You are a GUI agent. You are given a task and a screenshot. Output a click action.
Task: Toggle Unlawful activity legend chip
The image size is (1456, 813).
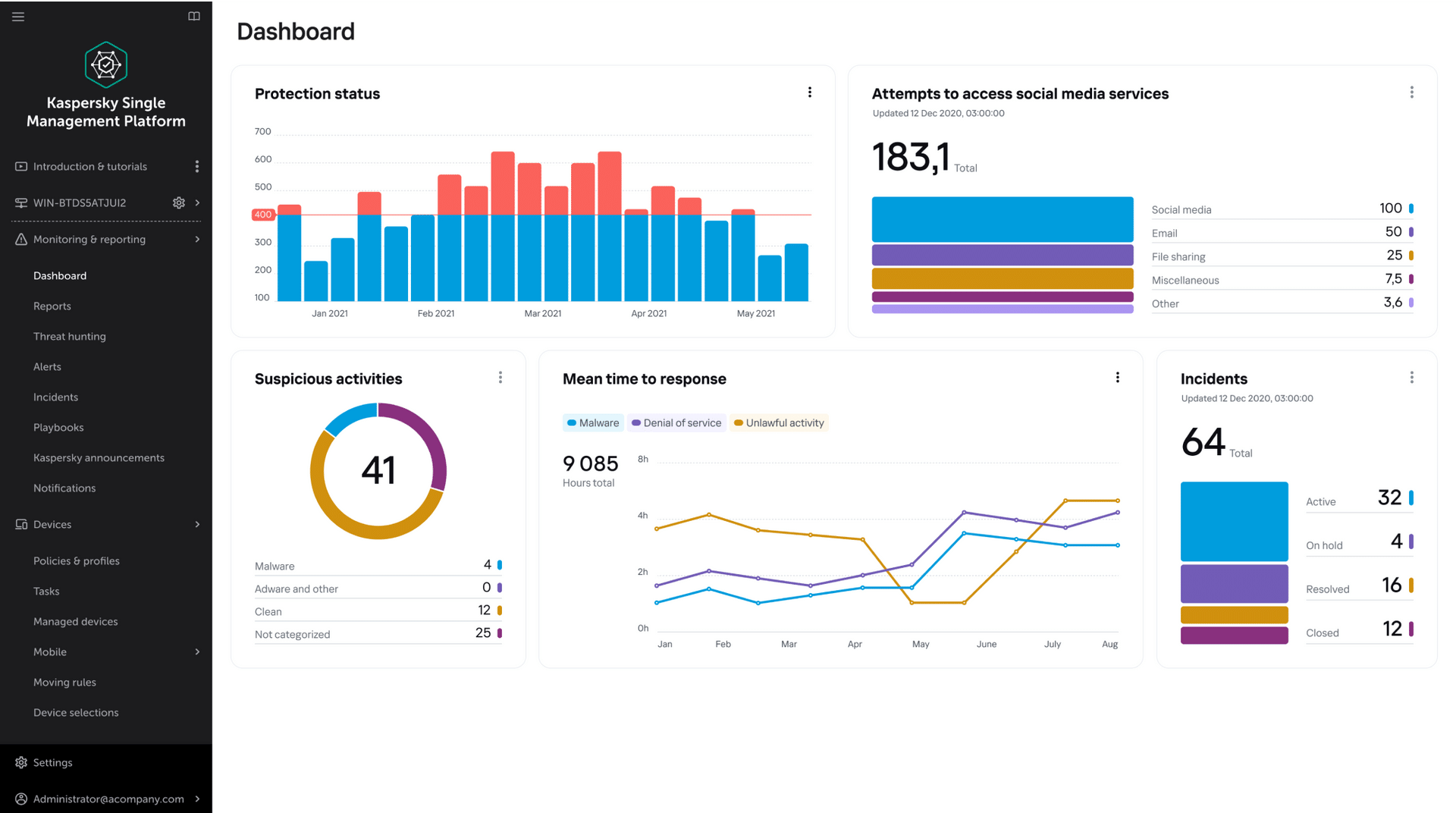coord(779,423)
